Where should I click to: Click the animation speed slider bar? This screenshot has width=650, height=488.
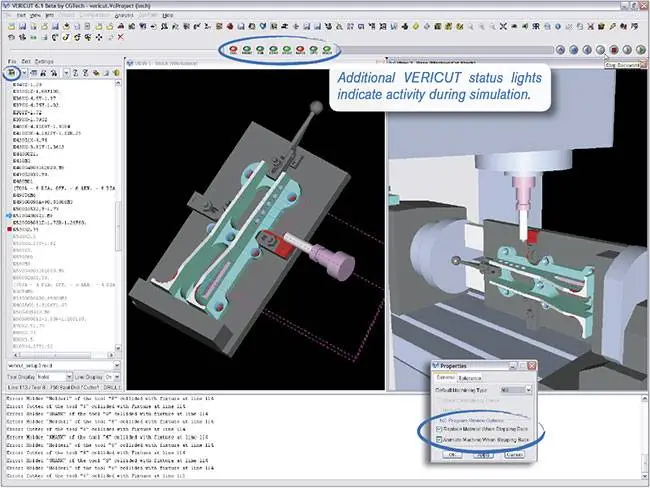[447, 50]
